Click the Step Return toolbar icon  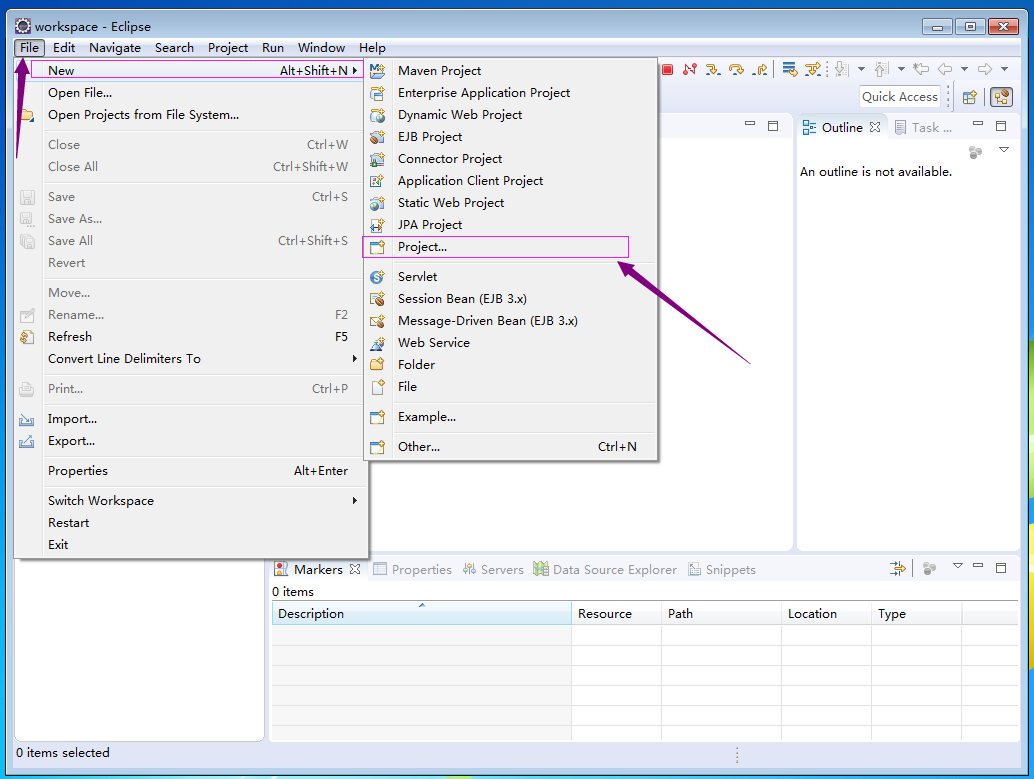coord(760,69)
